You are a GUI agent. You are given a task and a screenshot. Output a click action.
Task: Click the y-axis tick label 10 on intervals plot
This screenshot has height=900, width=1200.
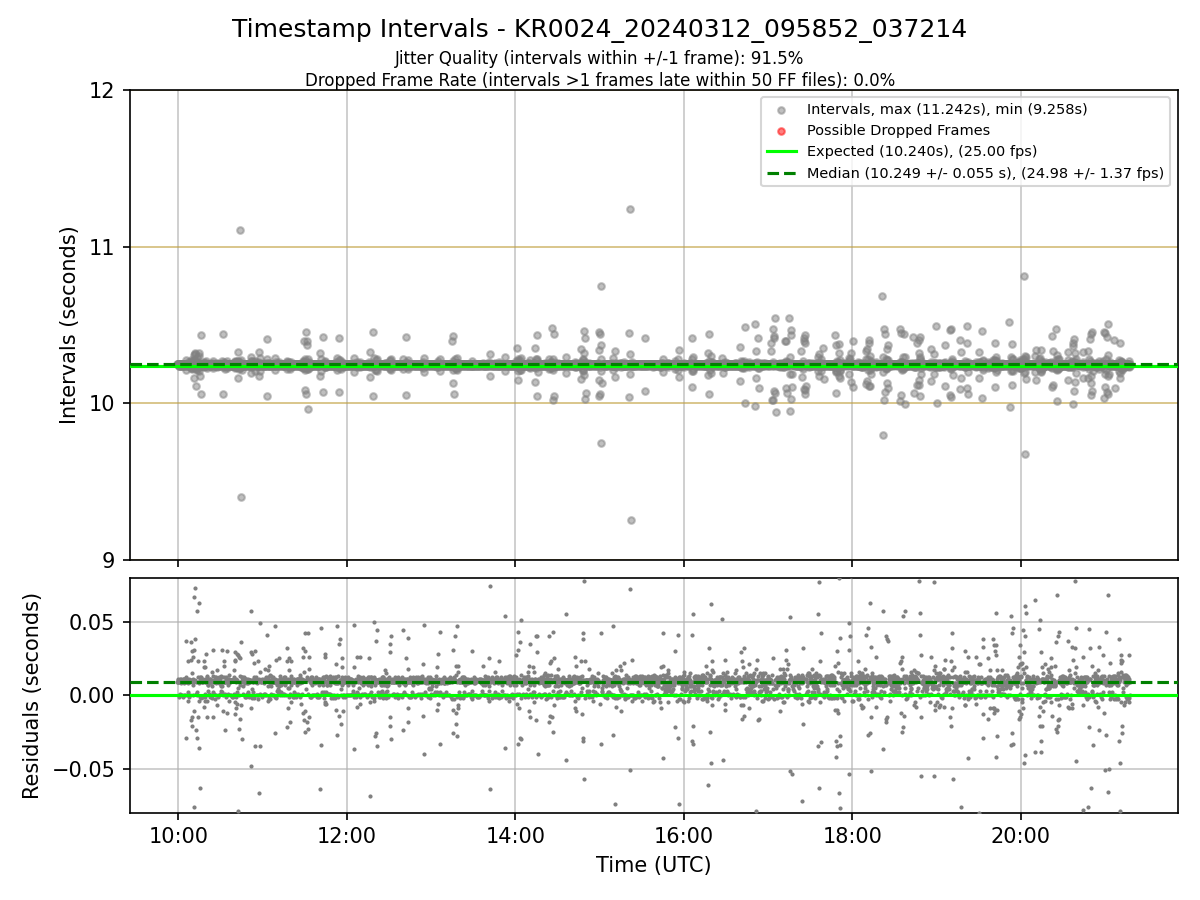point(103,403)
